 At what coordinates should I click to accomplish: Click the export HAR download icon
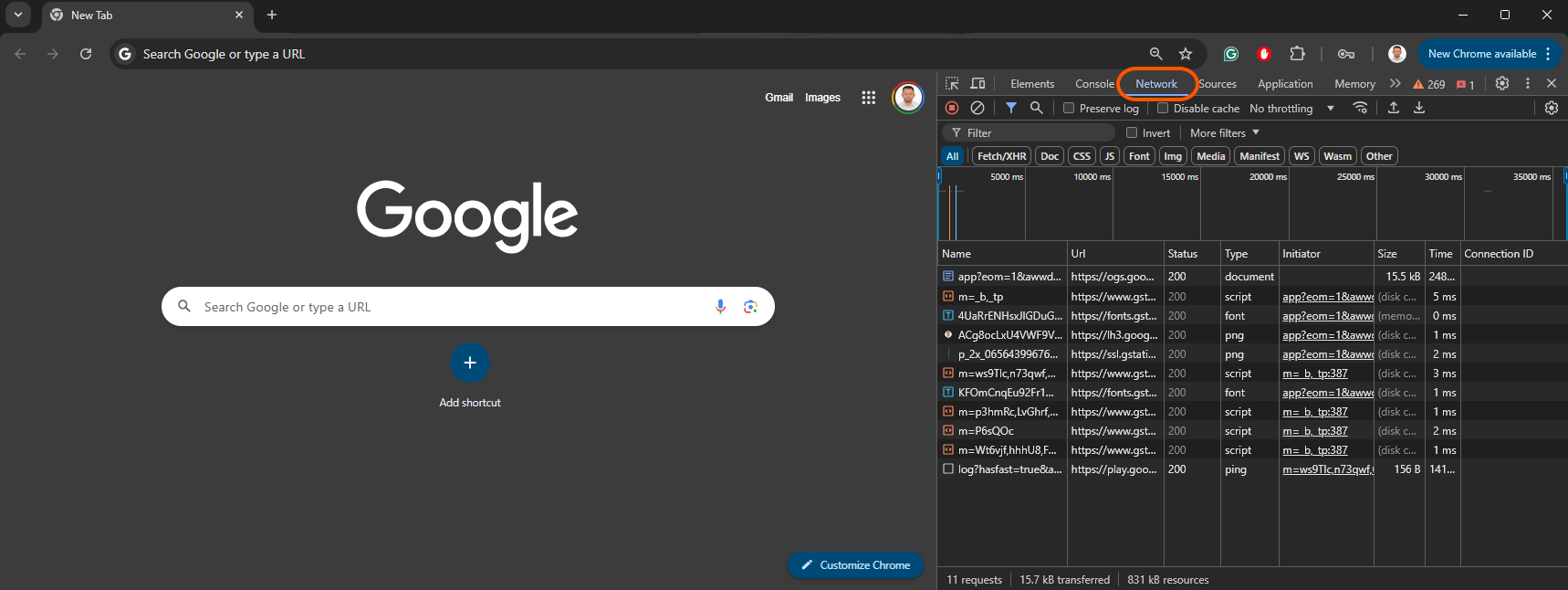1419,108
